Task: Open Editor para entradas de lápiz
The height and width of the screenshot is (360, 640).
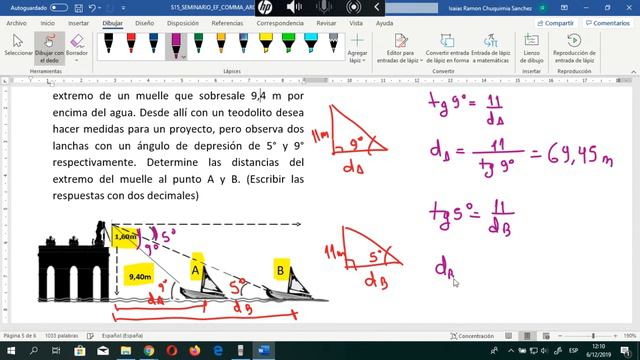Action: [x=400, y=48]
